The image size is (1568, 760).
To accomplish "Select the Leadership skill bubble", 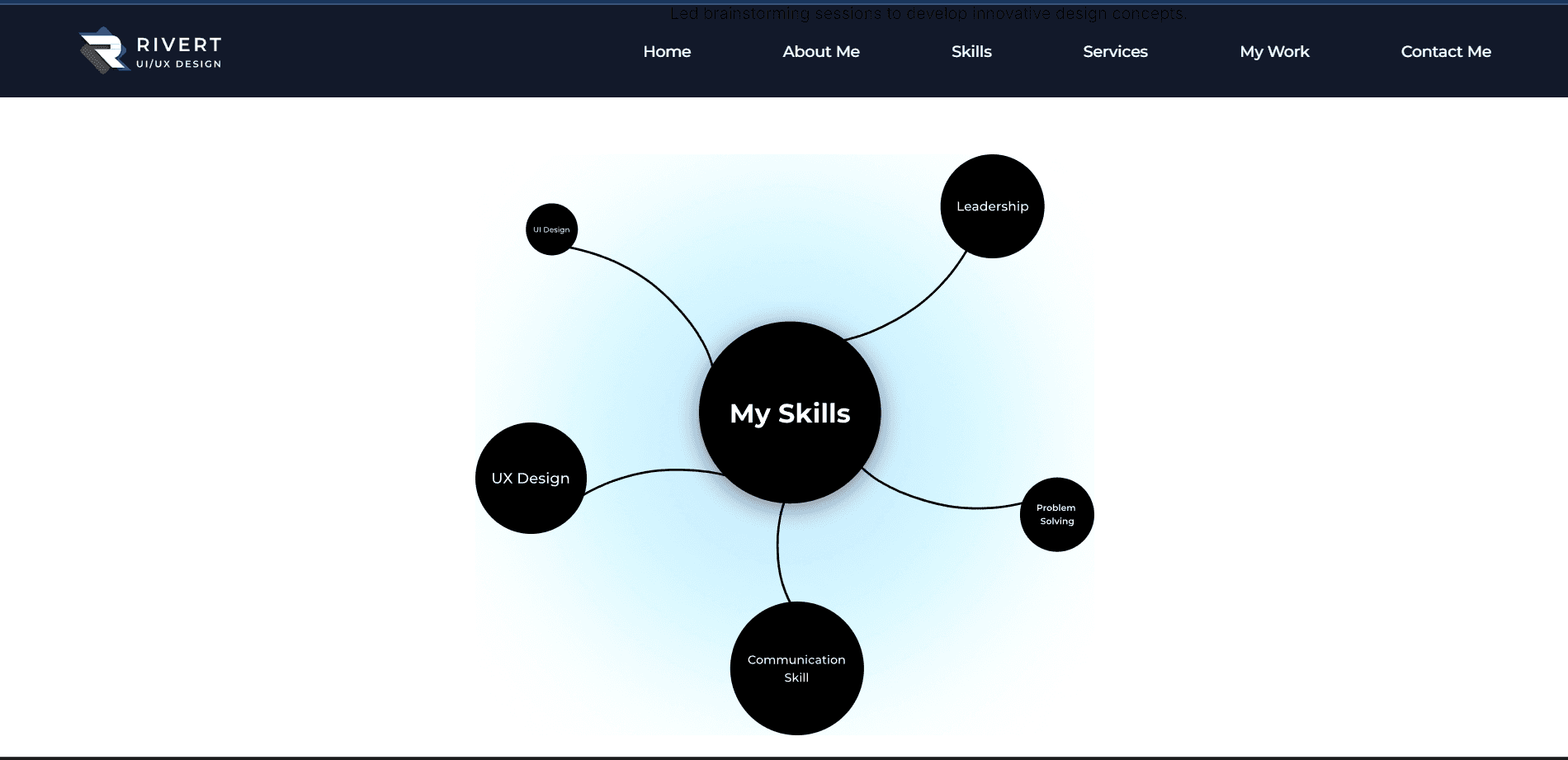I will (992, 206).
